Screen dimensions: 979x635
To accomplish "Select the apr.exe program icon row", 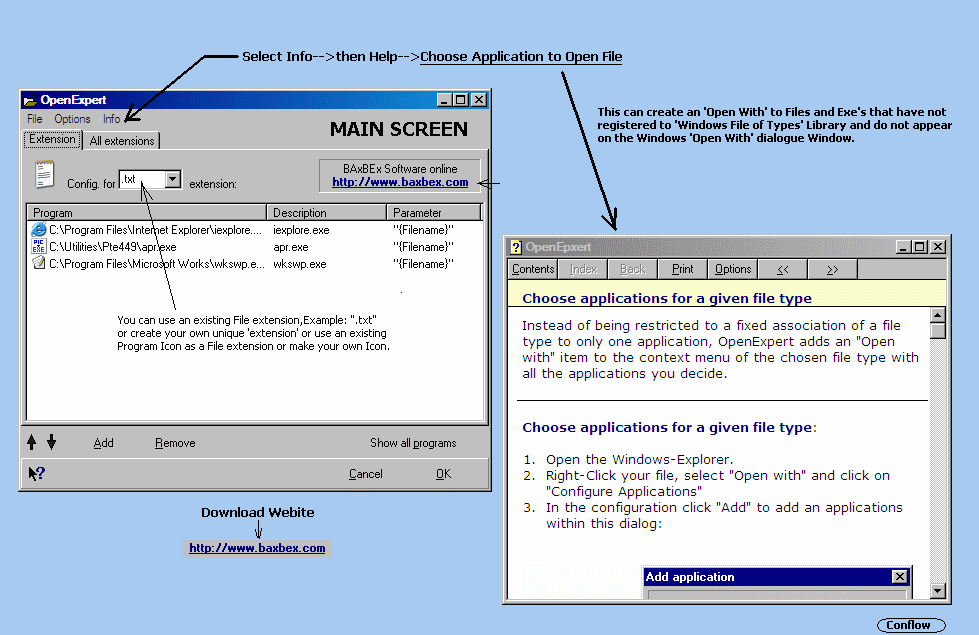I will point(39,247).
